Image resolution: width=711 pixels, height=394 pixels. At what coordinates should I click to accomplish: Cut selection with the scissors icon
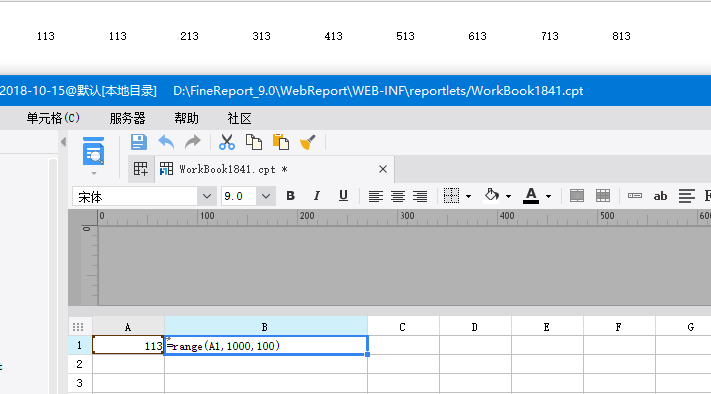[x=227, y=142]
